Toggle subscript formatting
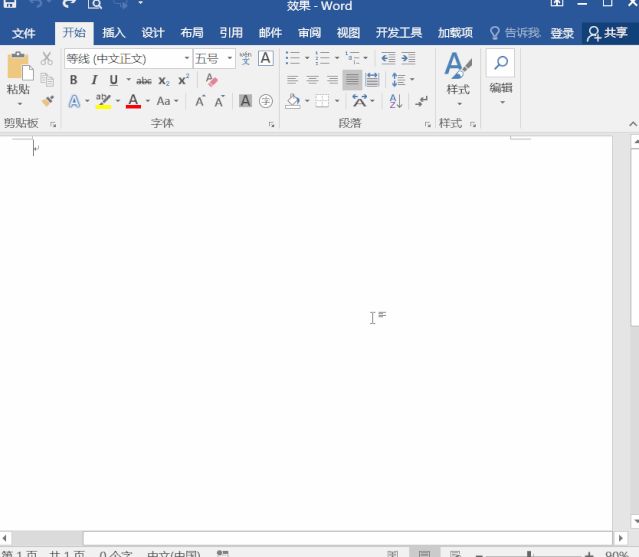The height and width of the screenshot is (557, 639). pyautogui.click(x=164, y=81)
